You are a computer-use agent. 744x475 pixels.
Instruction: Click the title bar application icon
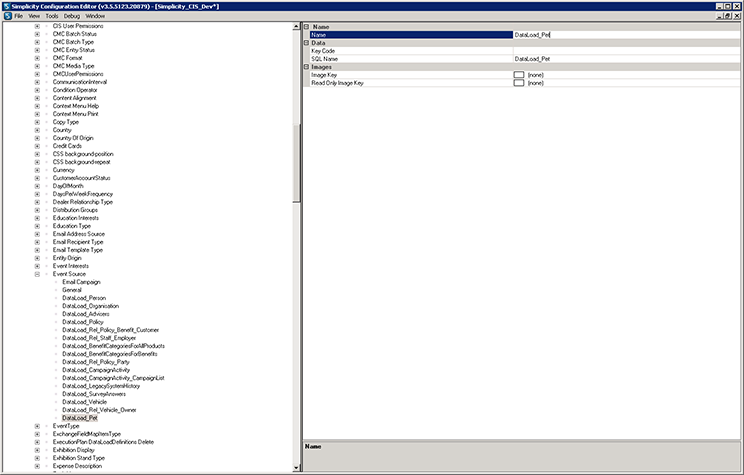(6, 6)
